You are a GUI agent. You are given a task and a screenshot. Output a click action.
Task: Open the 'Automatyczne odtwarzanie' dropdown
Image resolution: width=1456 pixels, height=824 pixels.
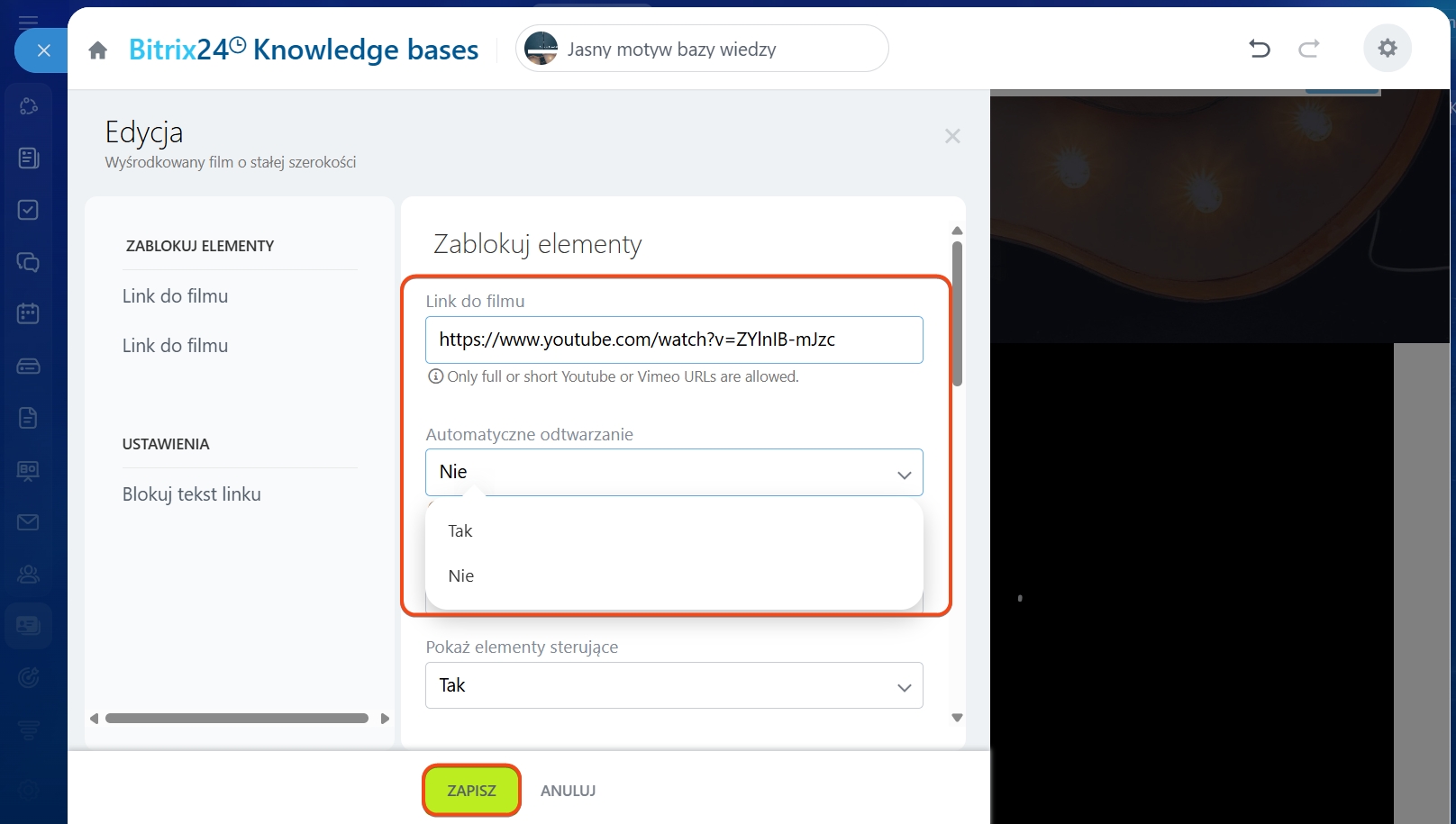tap(674, 472)
